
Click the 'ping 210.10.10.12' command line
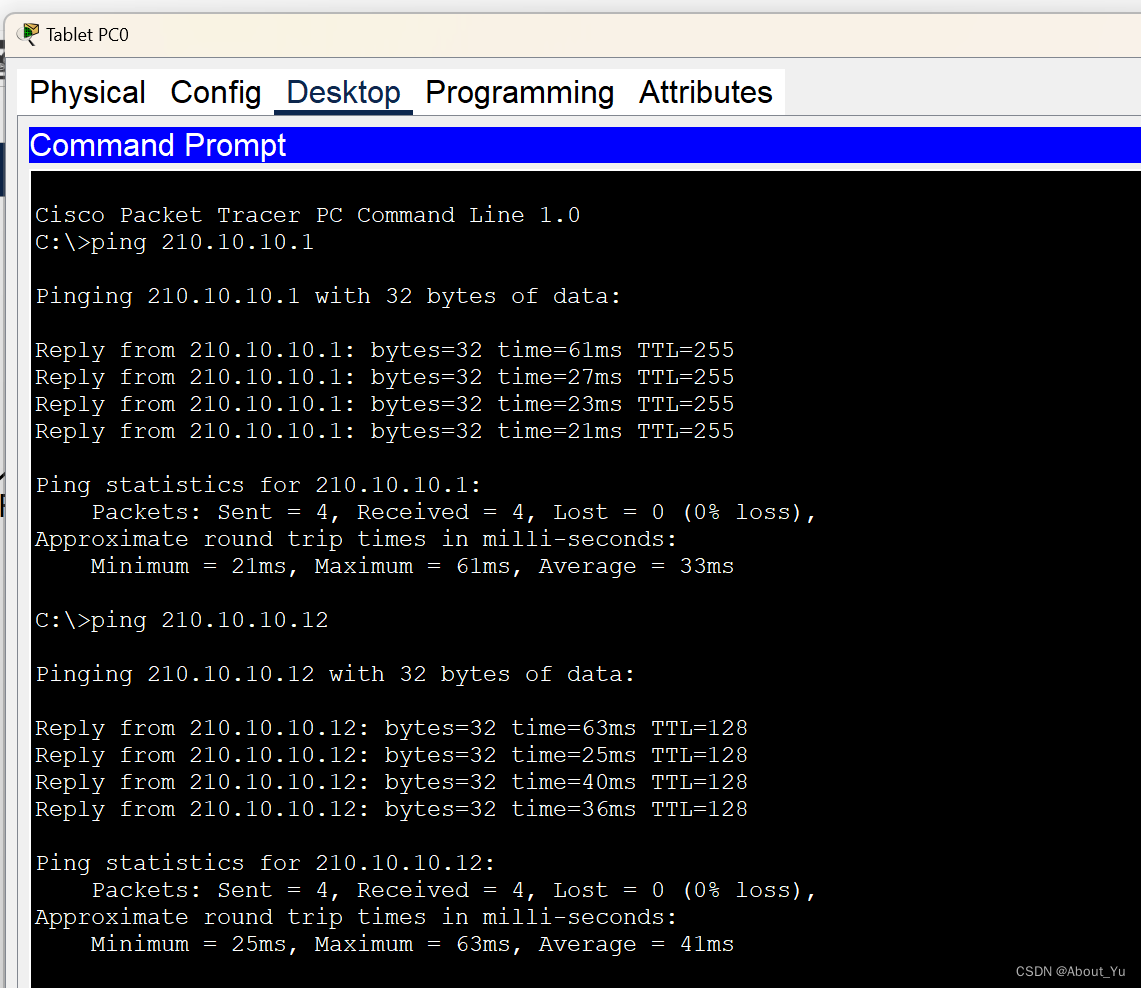(181, 620)
